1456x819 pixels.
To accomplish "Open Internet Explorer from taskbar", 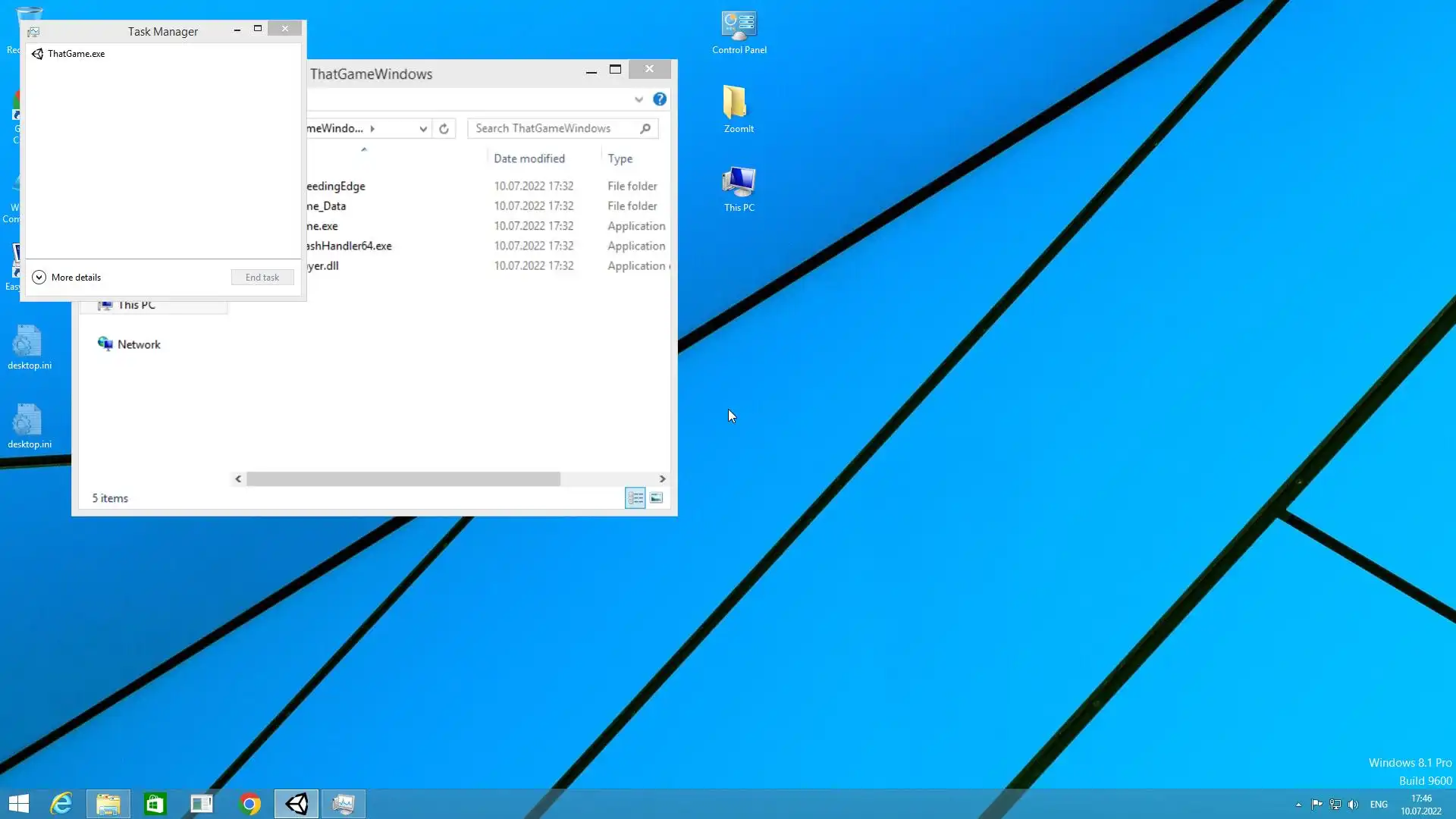I will (x=61, y=804).
